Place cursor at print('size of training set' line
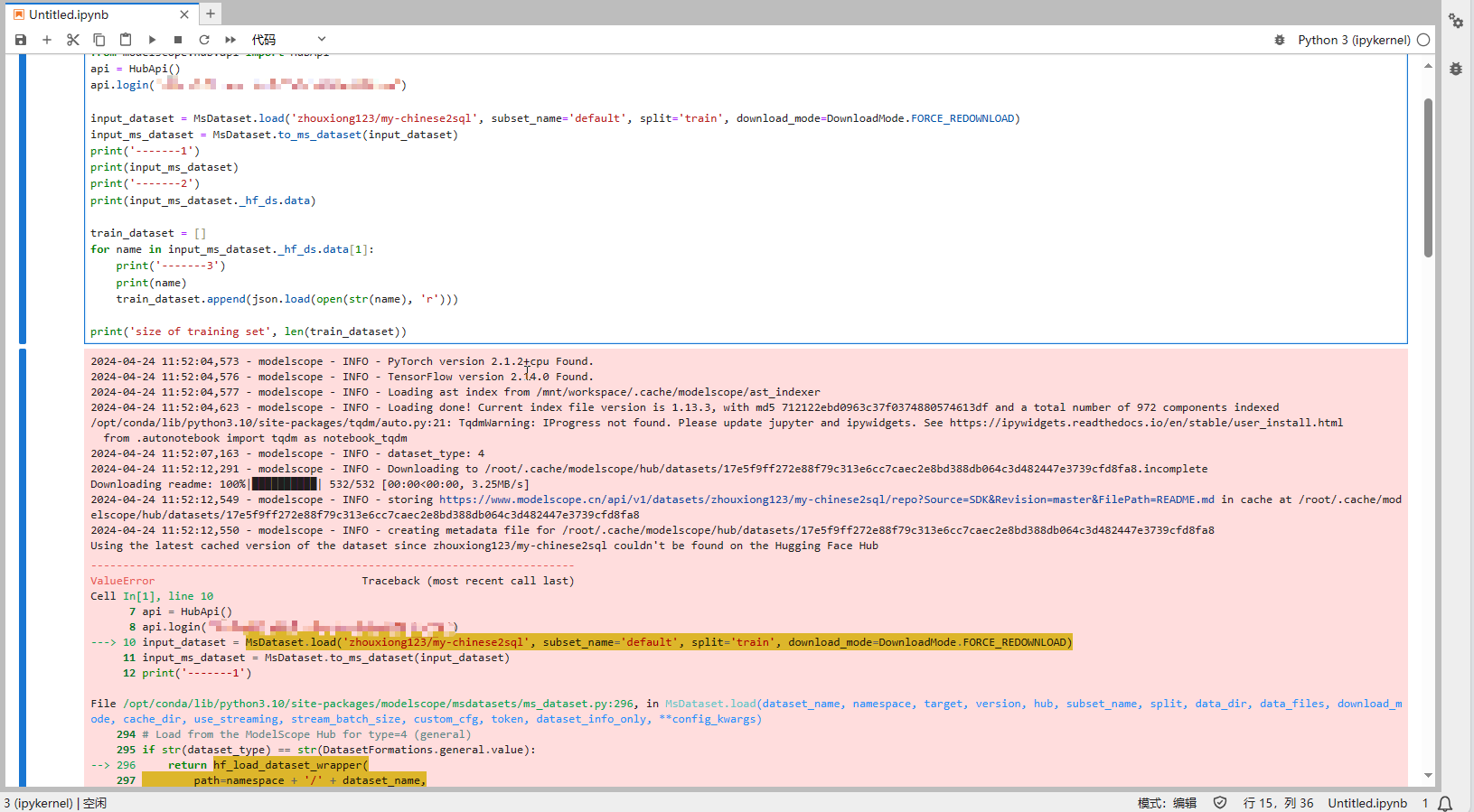 (x=249, y=331)
